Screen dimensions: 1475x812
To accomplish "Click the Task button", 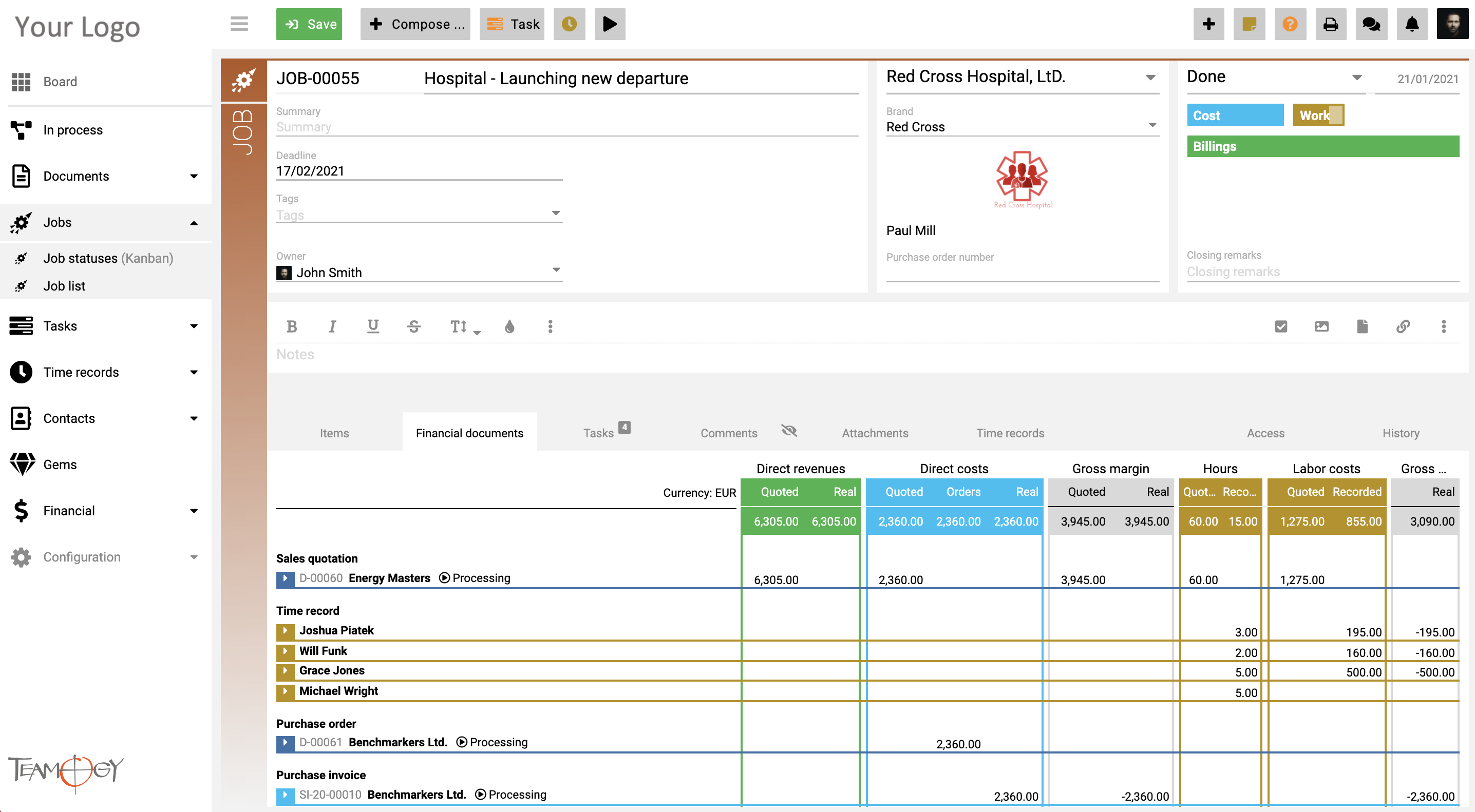I will (512, 24).
